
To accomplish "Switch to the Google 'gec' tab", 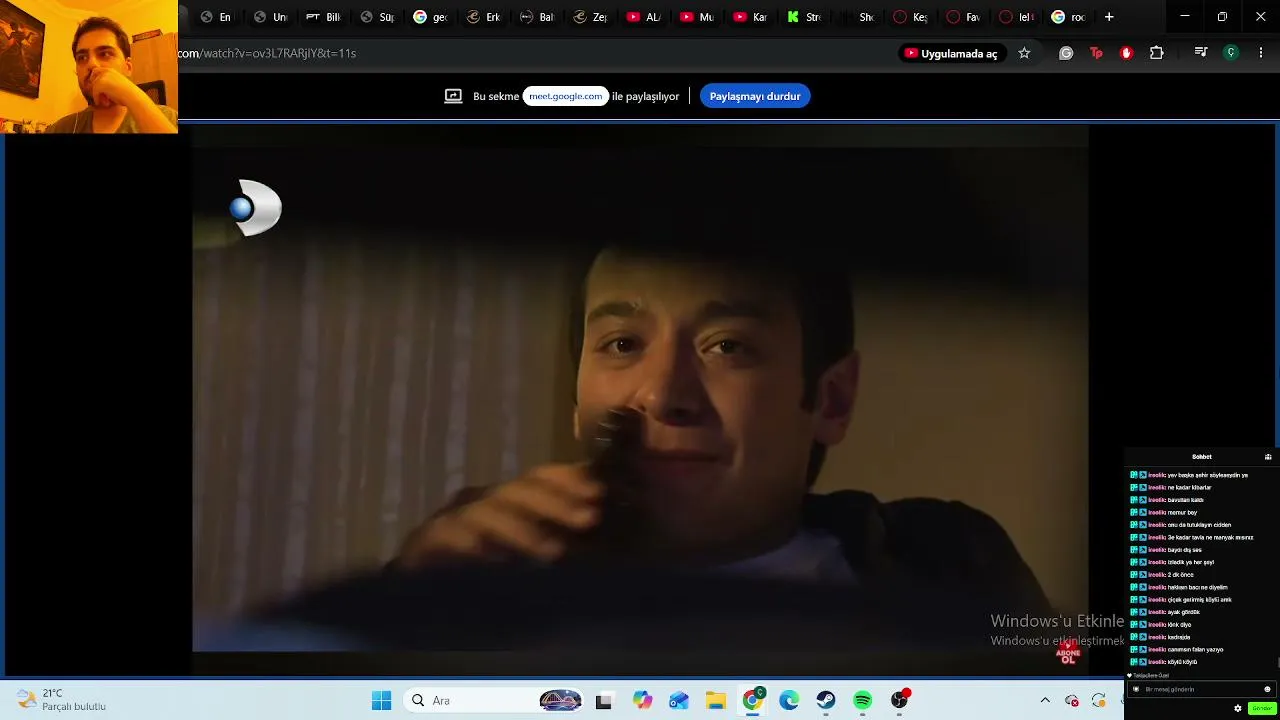I will (430, 17).
